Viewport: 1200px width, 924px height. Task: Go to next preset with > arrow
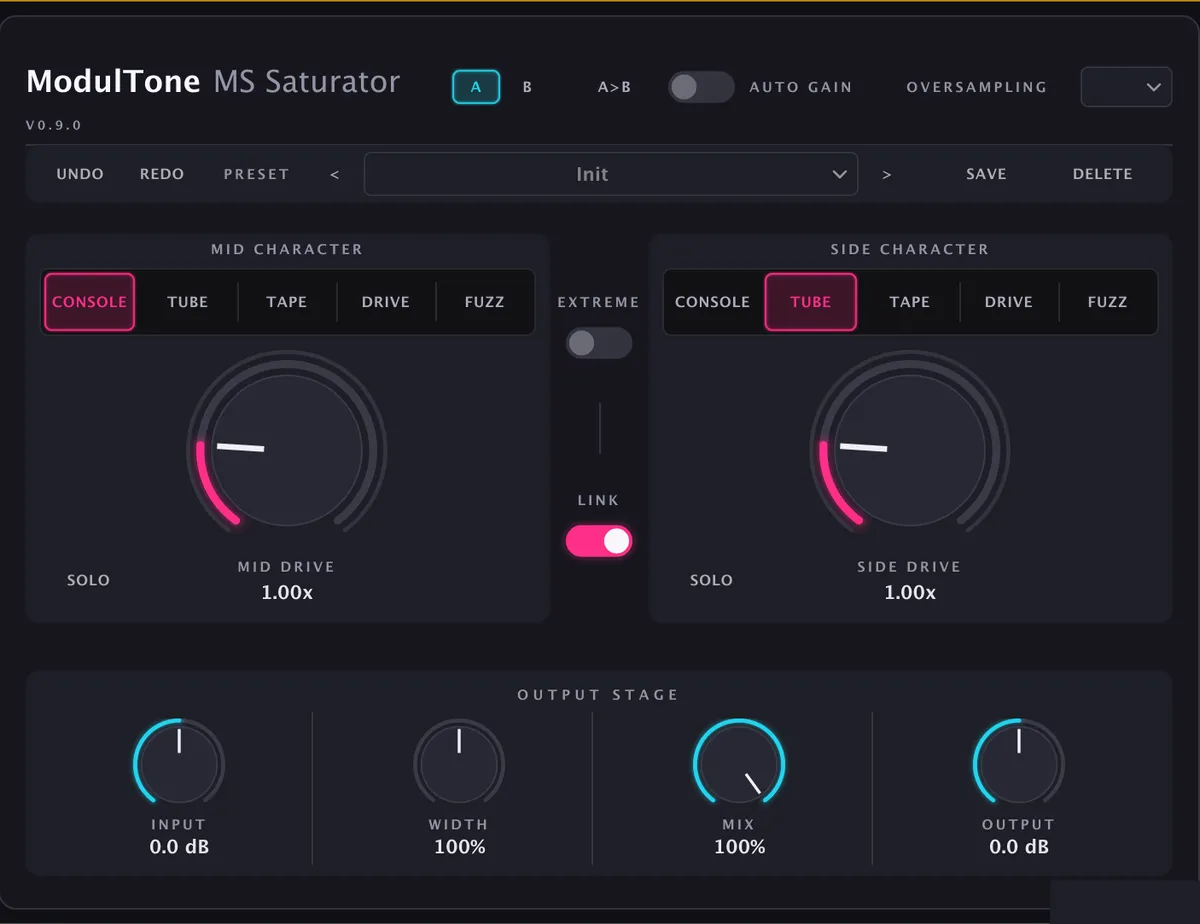click(x=886, y=174)
